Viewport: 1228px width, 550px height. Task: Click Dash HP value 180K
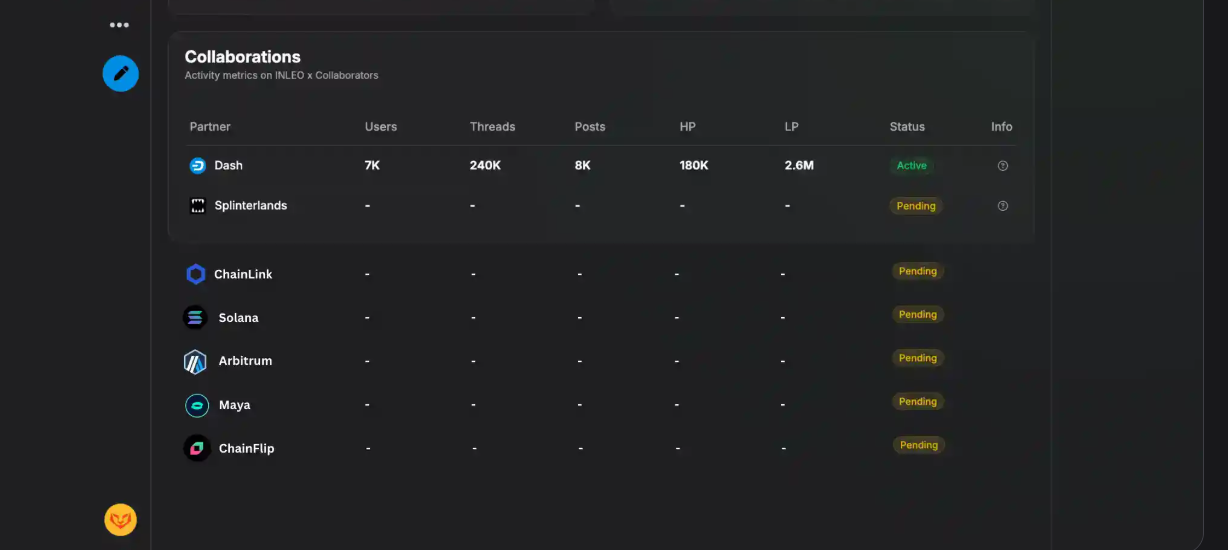pos(694,166)
